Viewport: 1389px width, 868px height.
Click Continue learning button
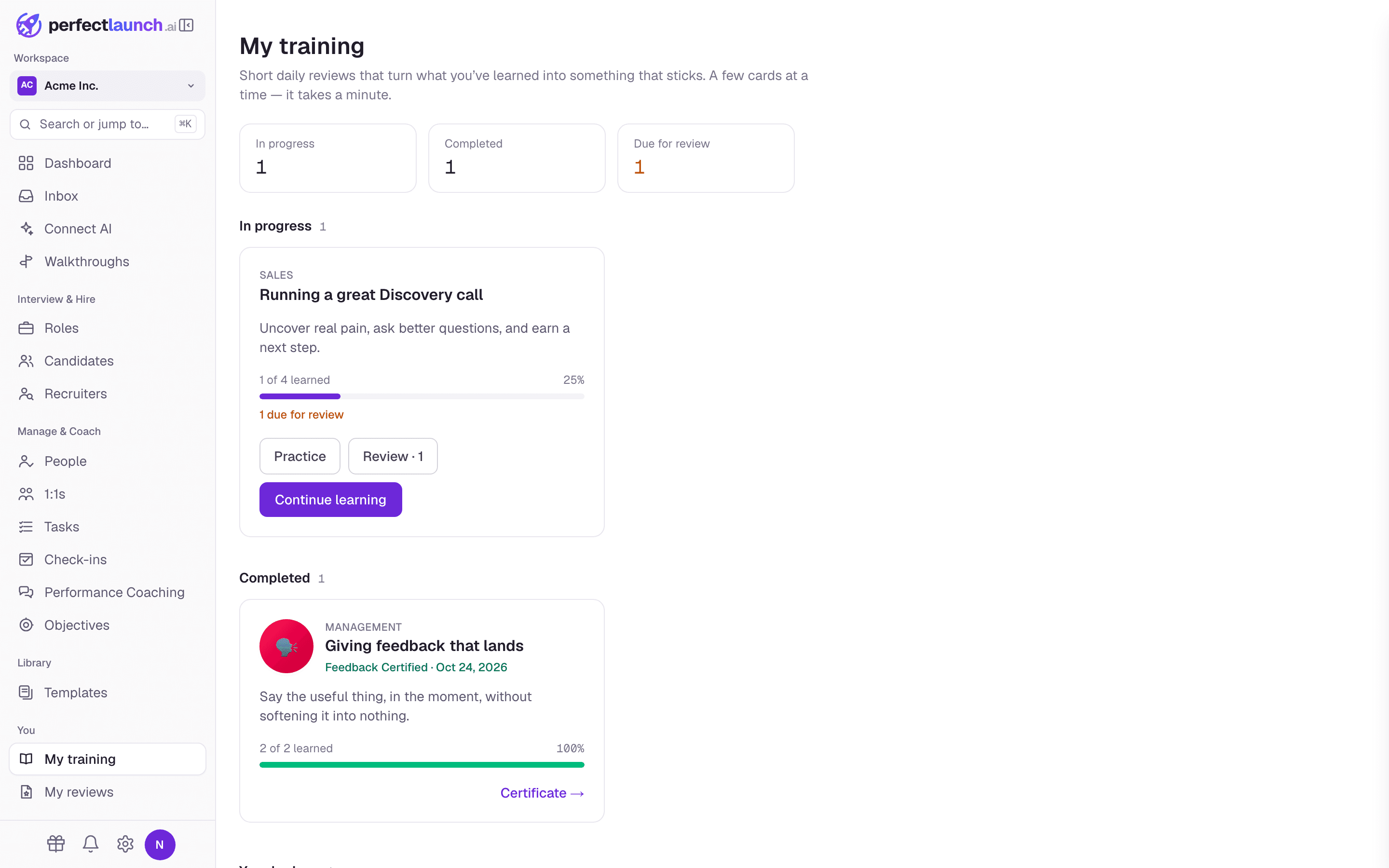(x=330, y=500)
